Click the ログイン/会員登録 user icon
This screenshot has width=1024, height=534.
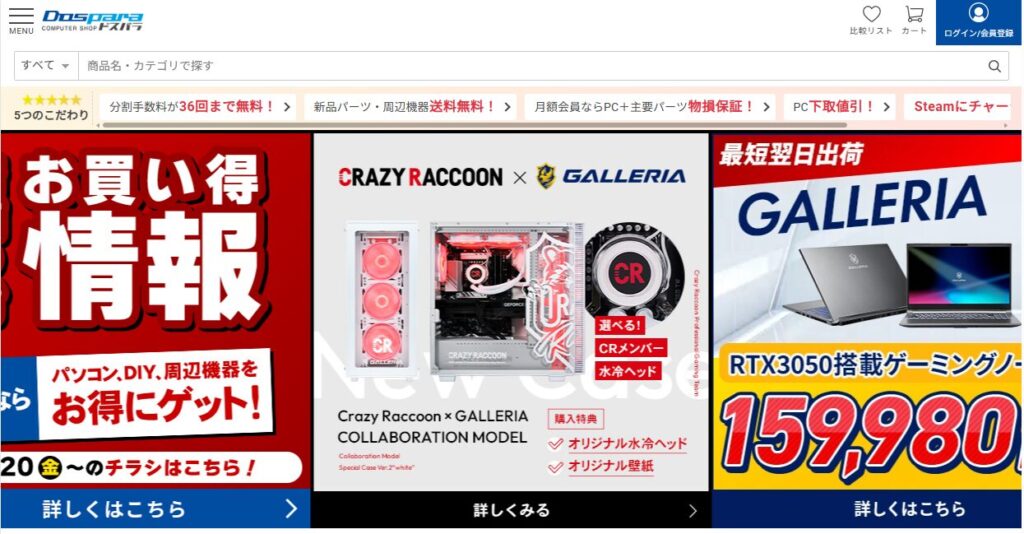point(978,21)
